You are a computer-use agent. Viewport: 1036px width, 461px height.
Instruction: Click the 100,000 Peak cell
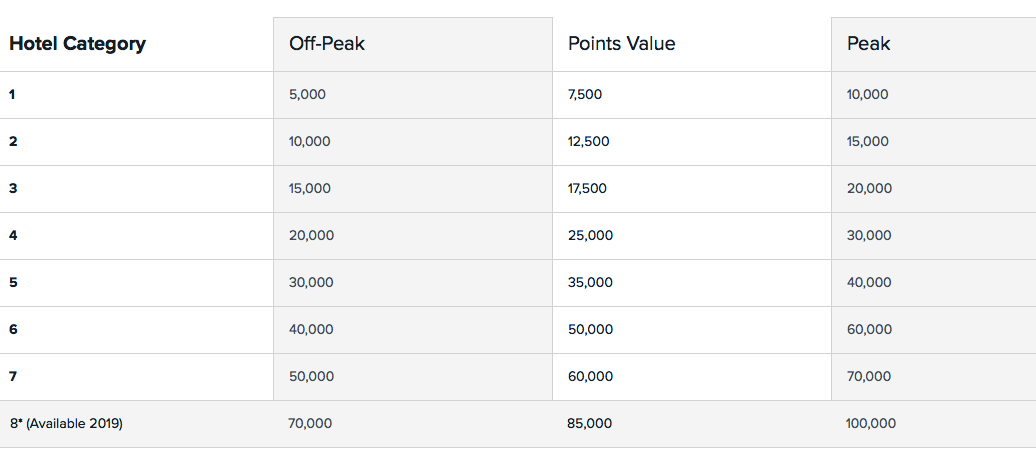click(x=871, y=424)
